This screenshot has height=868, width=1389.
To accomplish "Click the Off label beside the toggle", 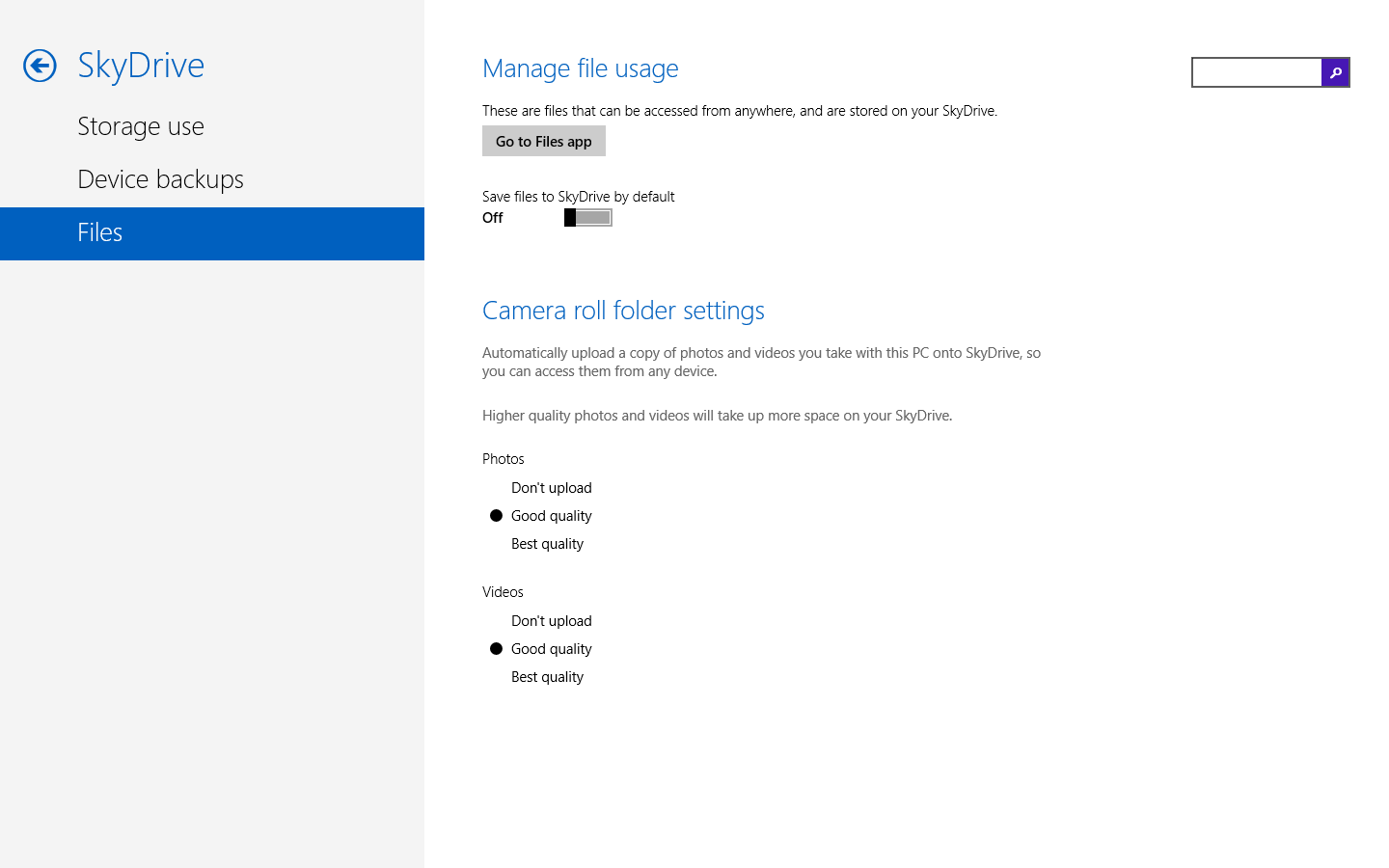I will tap(493, 218).
